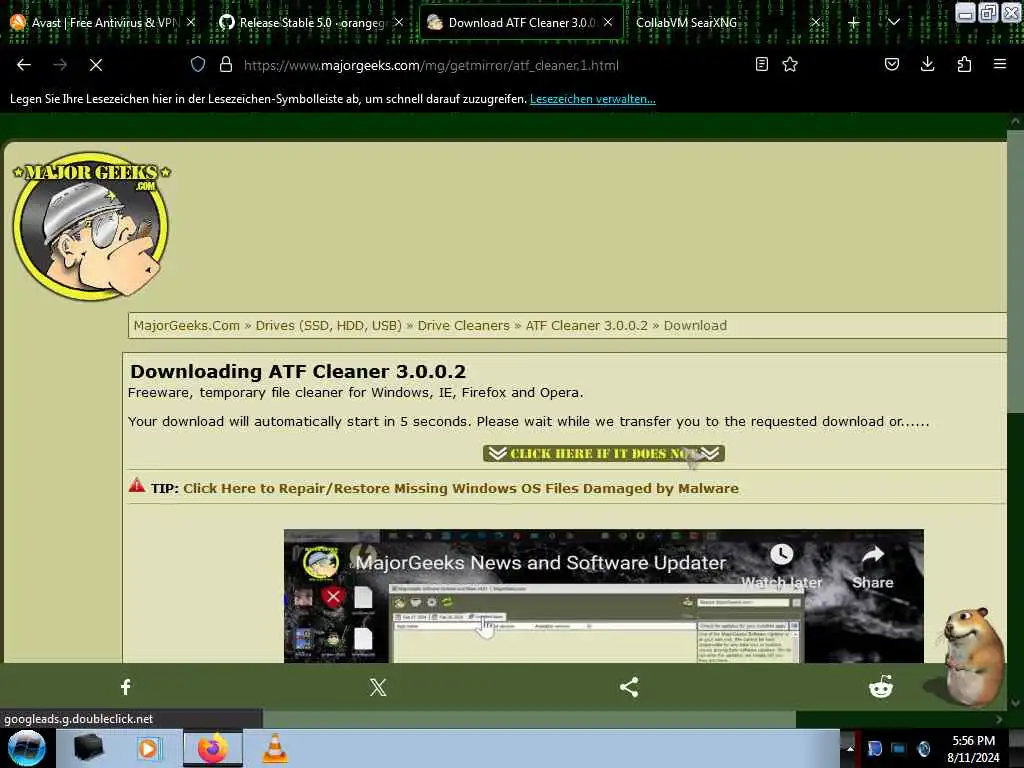Open Drives (SSD, HDD, USB) breadcrumb
1024x768 pixels.
click(x=328, y=325)
